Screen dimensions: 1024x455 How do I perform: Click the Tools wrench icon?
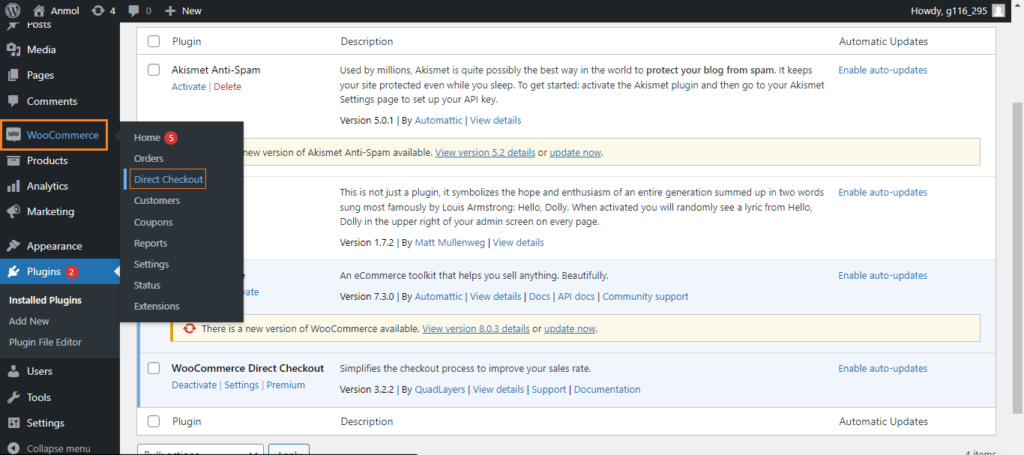[x=13, y=397]
